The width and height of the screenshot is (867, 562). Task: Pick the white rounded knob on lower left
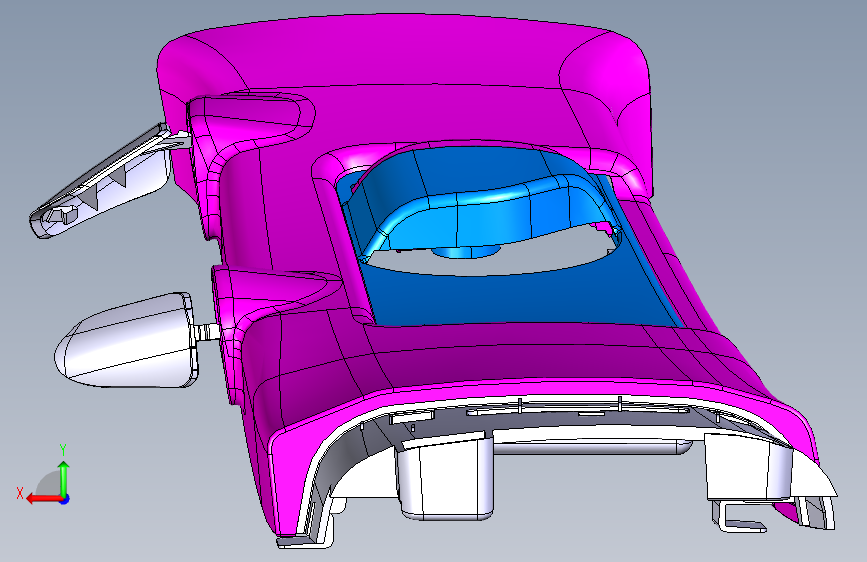coord(128,340)
